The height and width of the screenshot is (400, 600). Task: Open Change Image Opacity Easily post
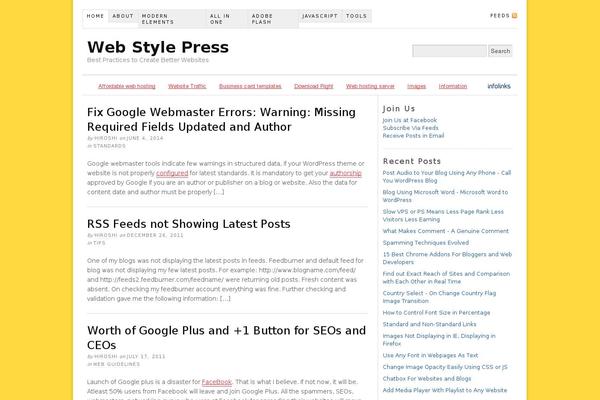445,367
